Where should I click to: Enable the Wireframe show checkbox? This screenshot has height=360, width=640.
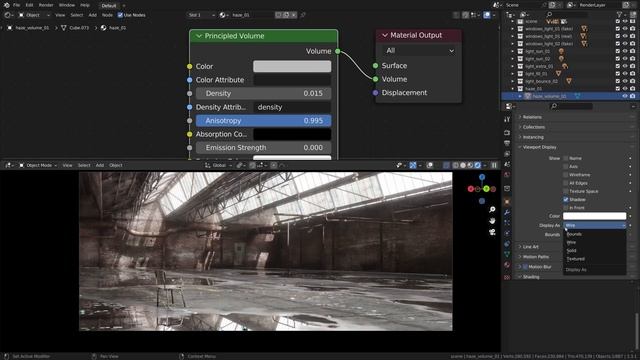[566, 175]
